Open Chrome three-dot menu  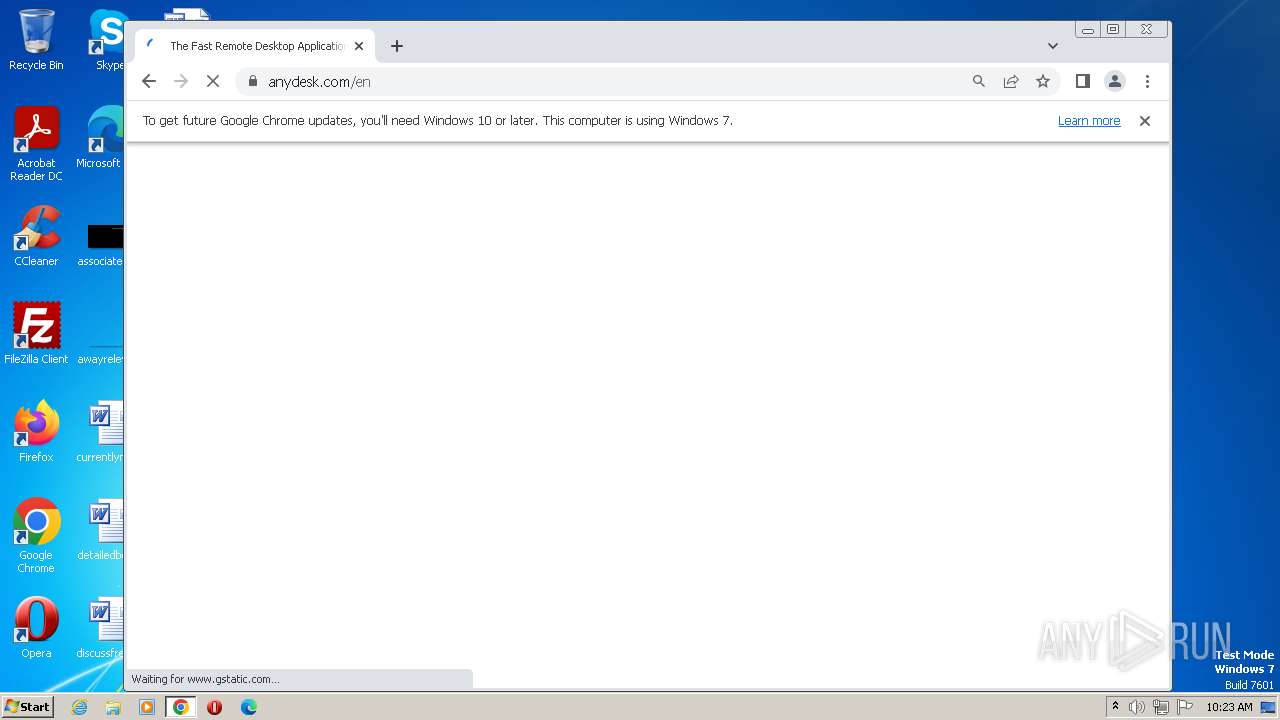[1147, 81]
